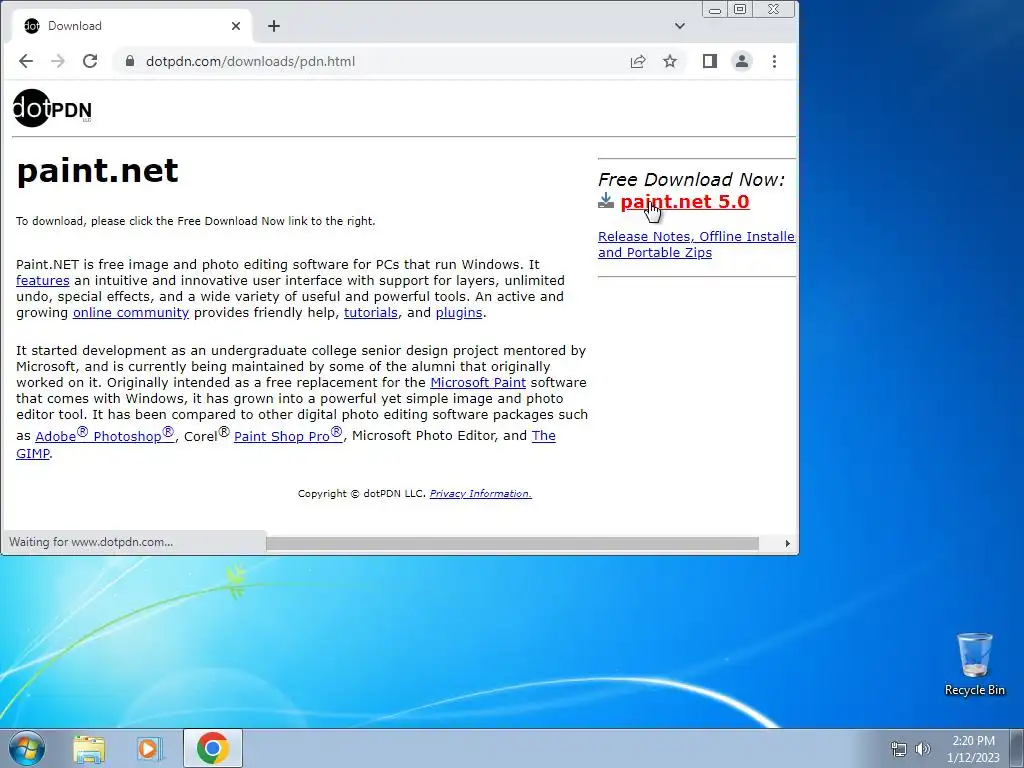Reload the page with the refresh icon
The width and height of the screenshot is (1024, 768).
(90, 61)
